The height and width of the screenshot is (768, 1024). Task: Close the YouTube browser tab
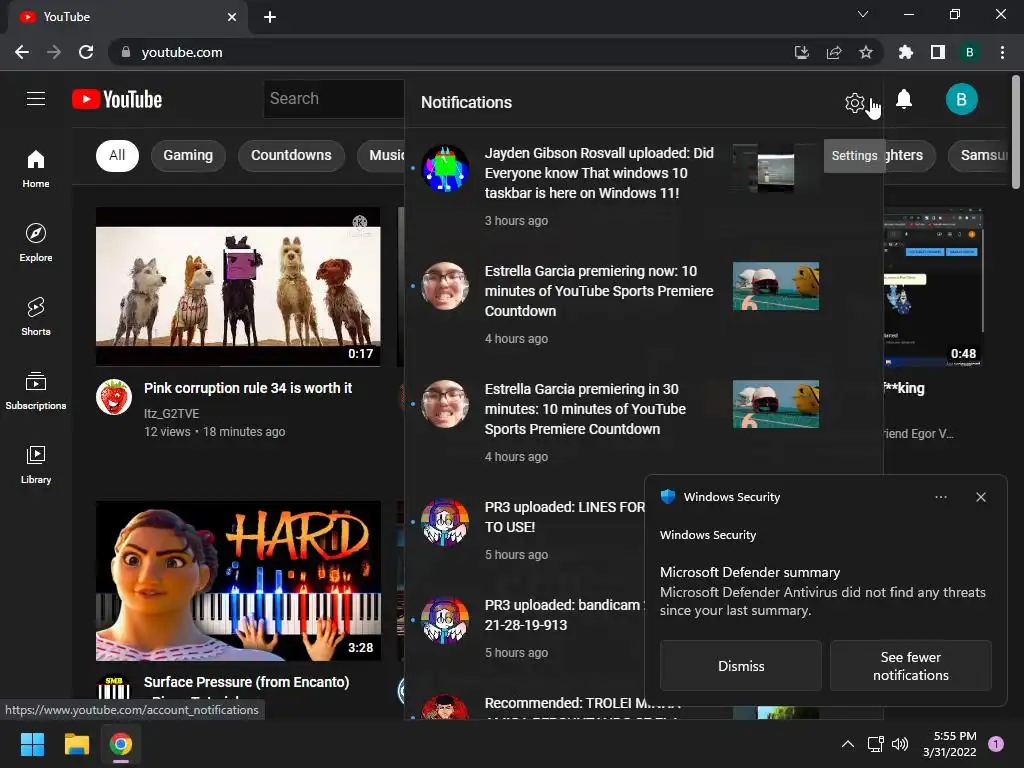tap(232, 17)
